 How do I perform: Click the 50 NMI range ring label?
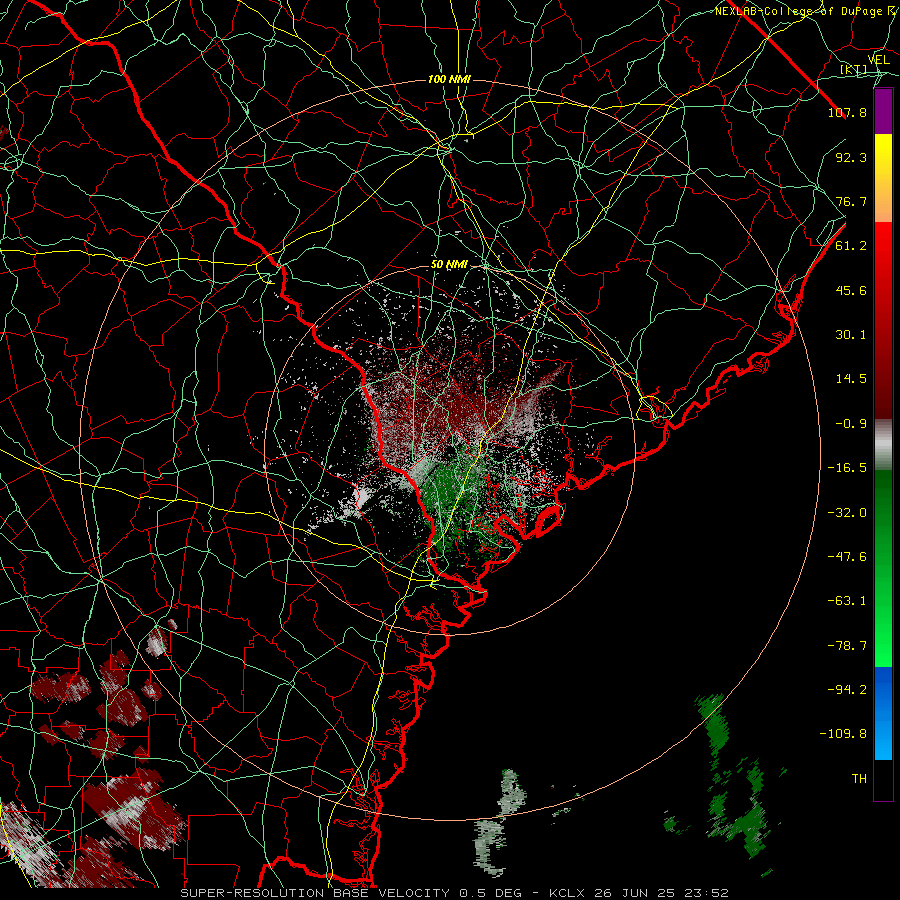pyautogui.click(x=449, y=265)
